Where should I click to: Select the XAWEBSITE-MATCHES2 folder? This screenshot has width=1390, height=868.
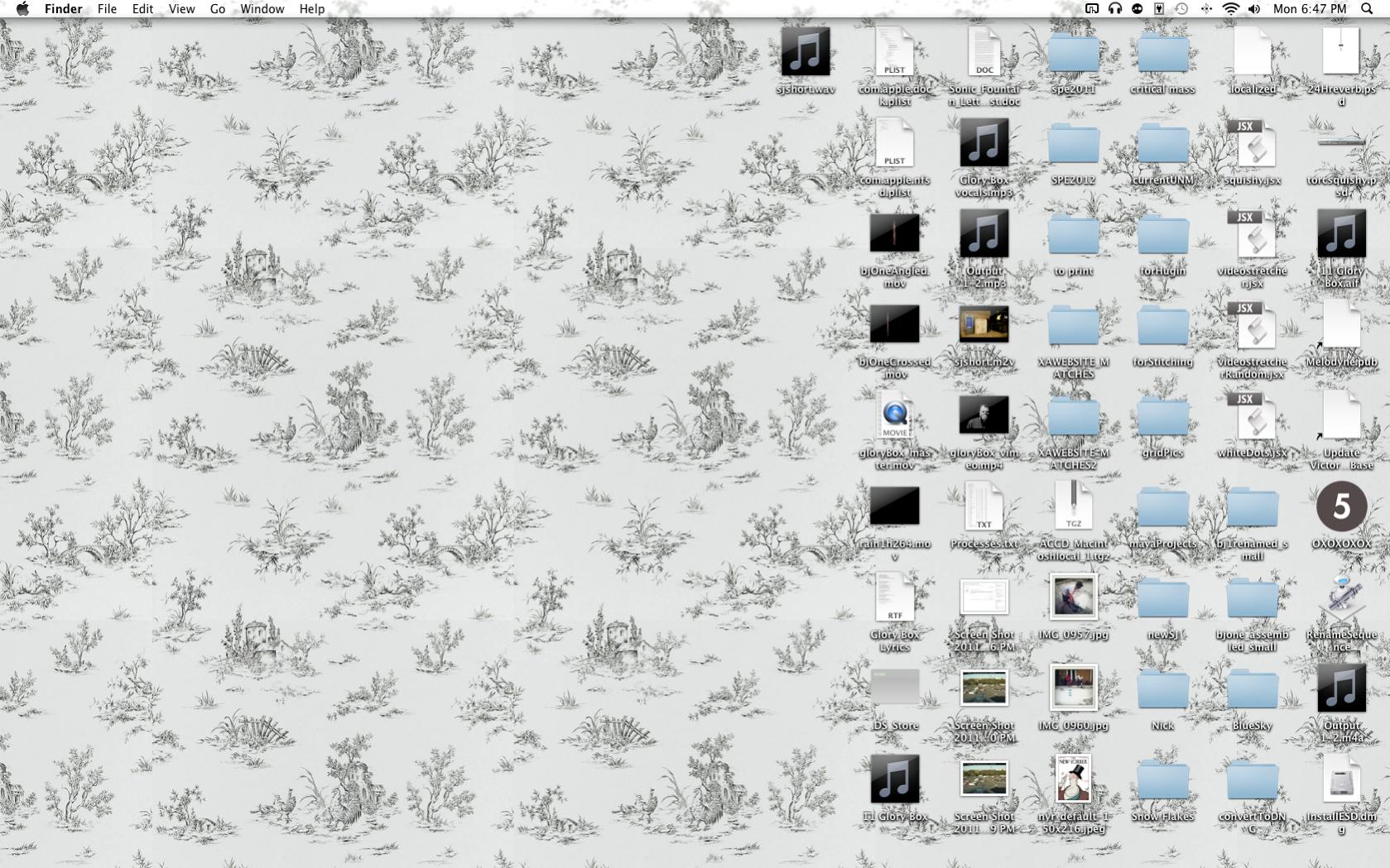(x=1074, y=418)
